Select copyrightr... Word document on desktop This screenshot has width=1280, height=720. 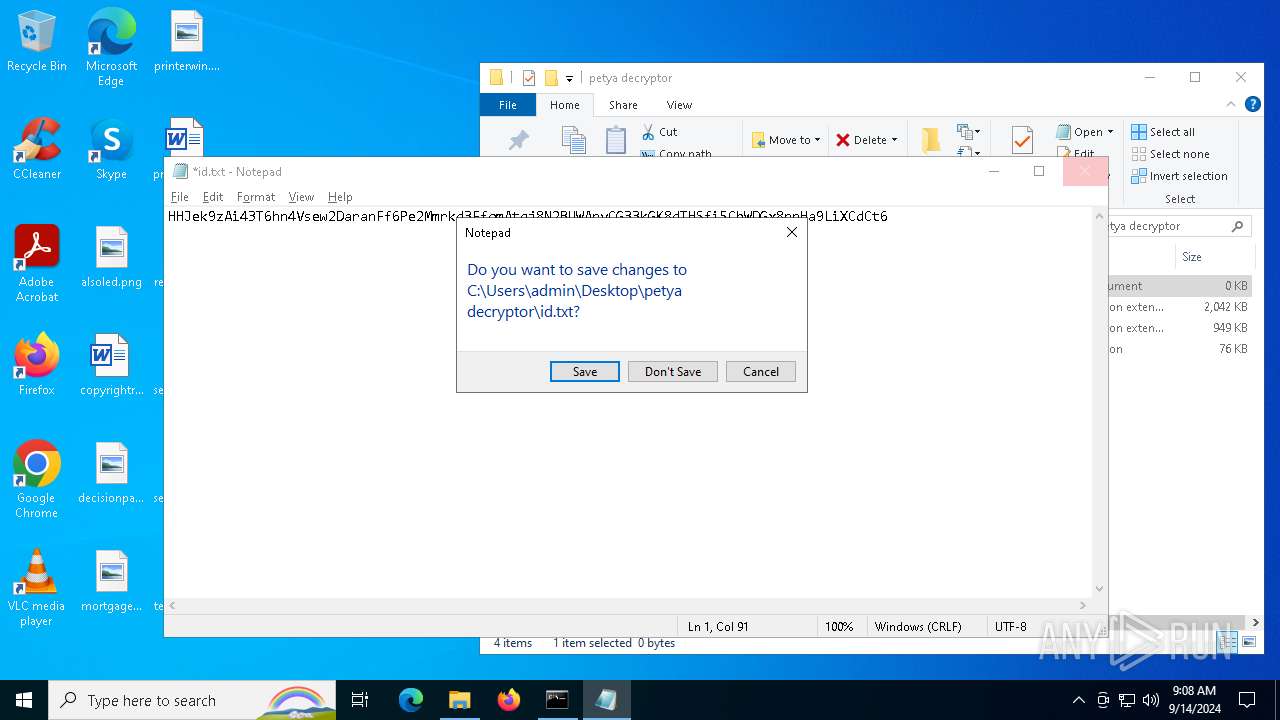tap(111, 365)
